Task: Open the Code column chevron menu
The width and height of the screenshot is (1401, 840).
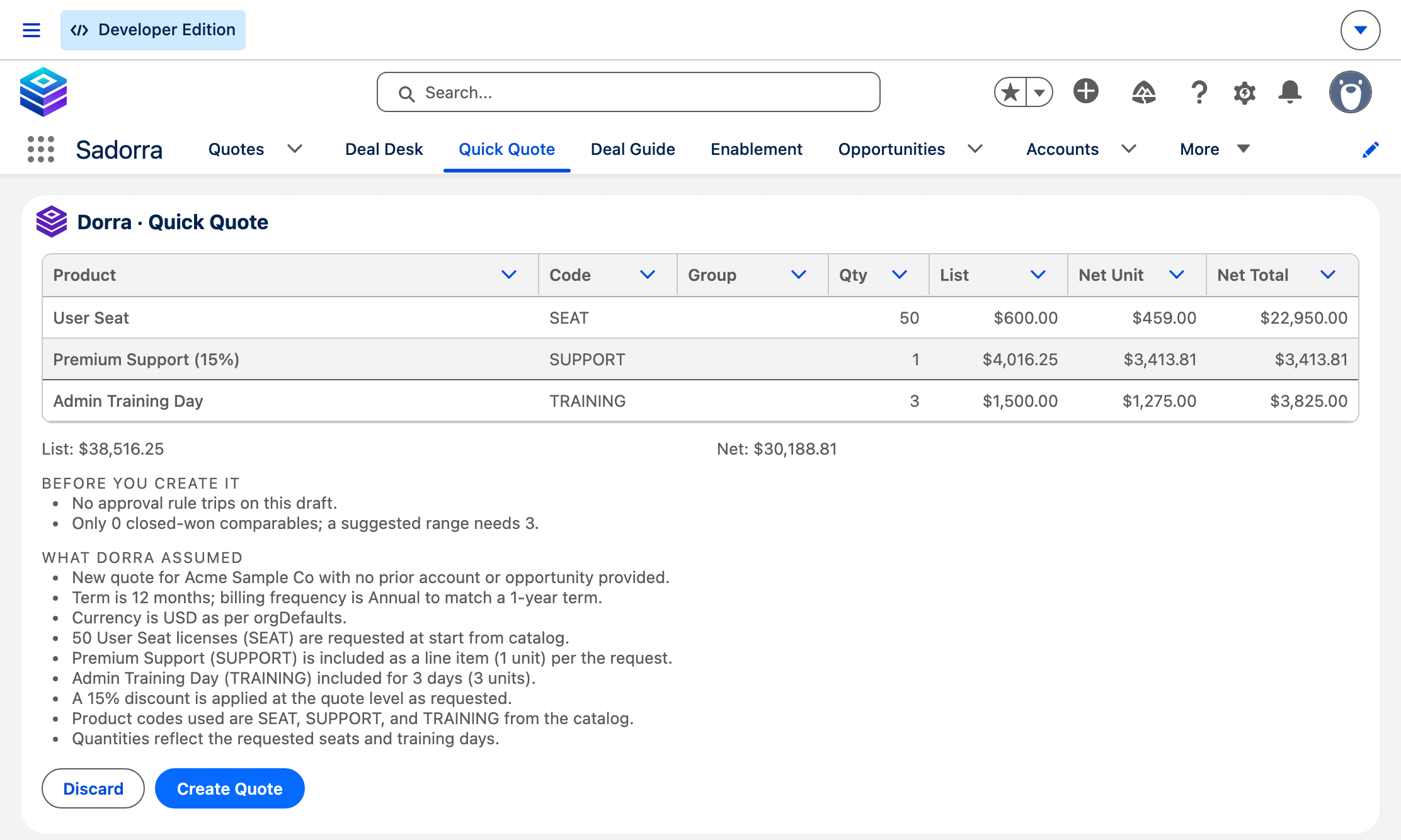Action: [648, 275]
